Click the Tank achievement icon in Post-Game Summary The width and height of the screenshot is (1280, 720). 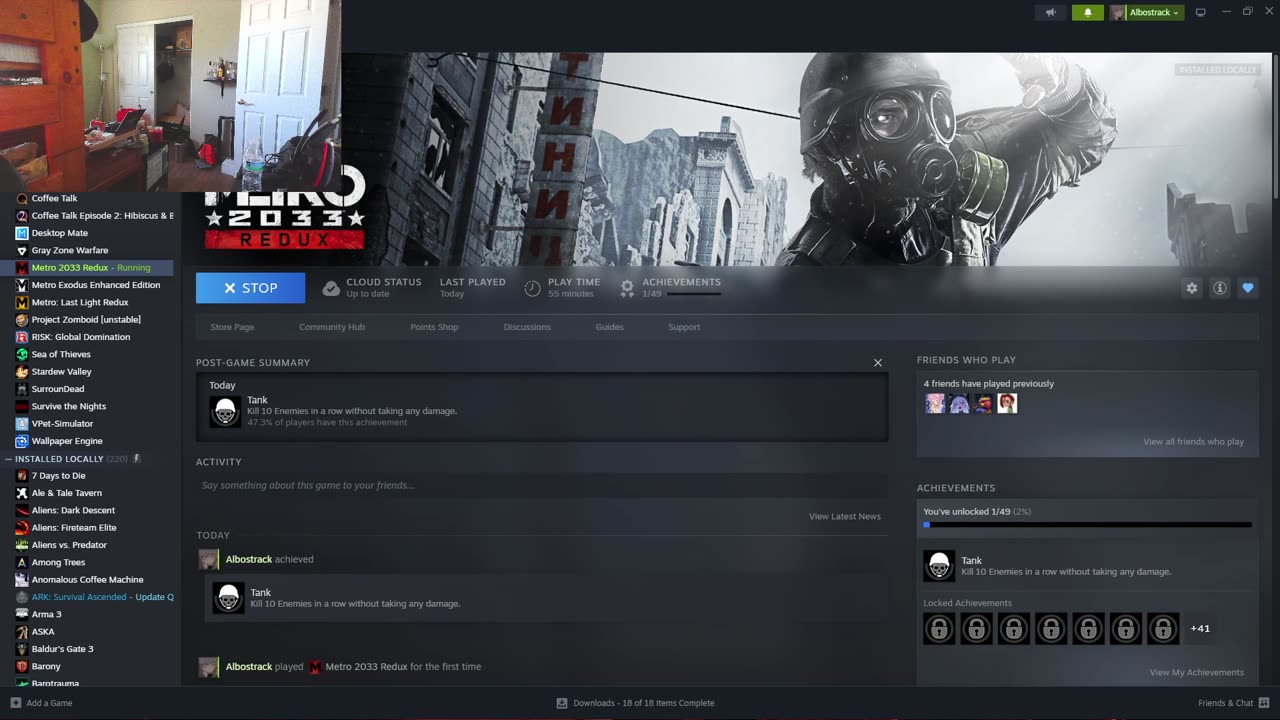click(225, 411)
